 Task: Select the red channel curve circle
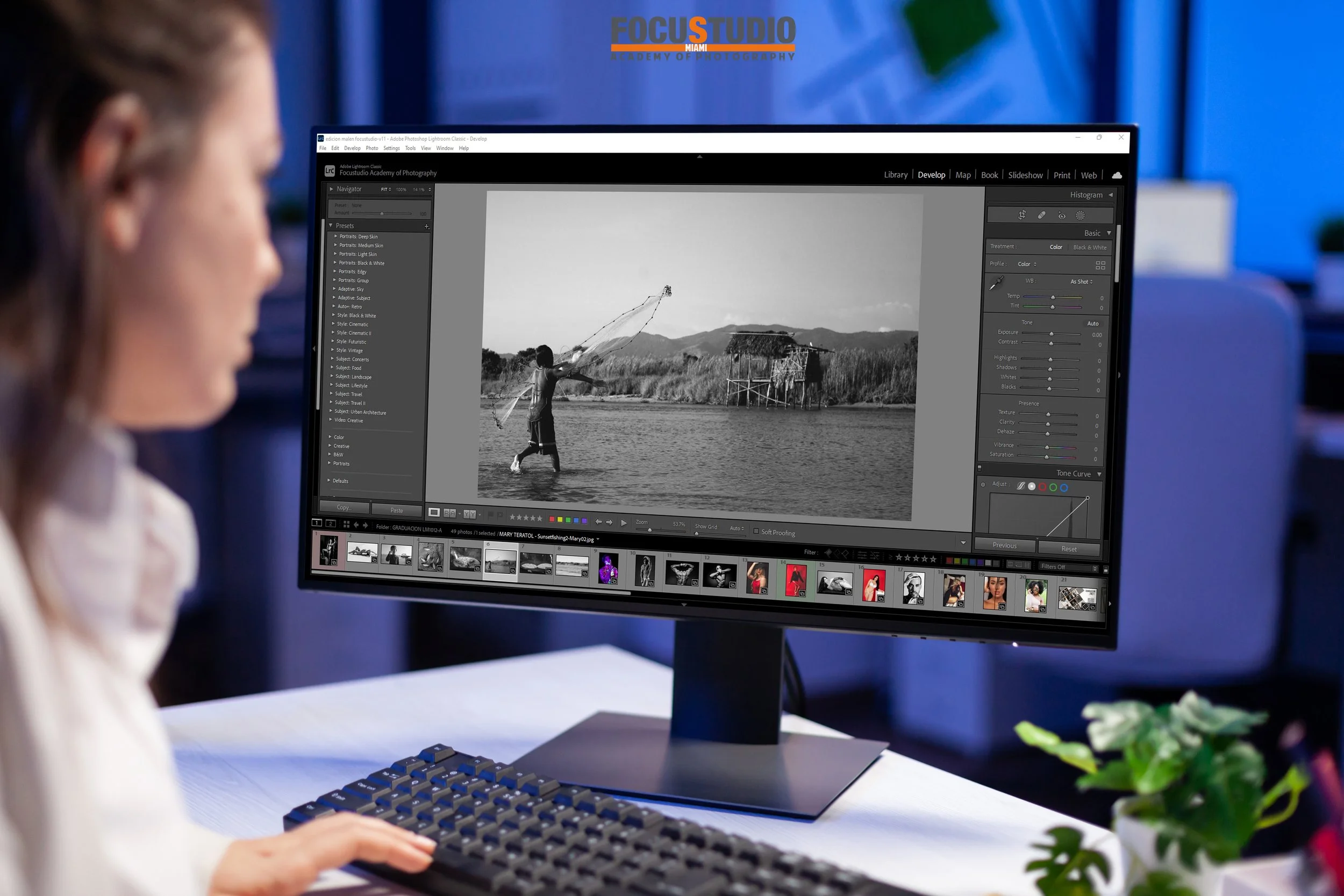click(x=1042, y=487)
